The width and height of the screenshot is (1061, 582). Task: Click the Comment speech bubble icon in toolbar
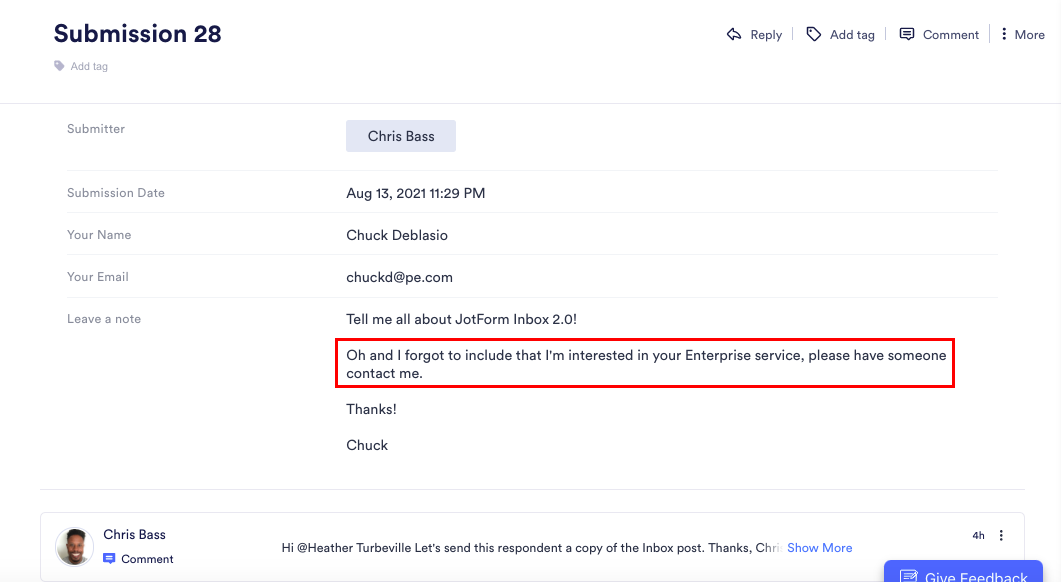907,35
